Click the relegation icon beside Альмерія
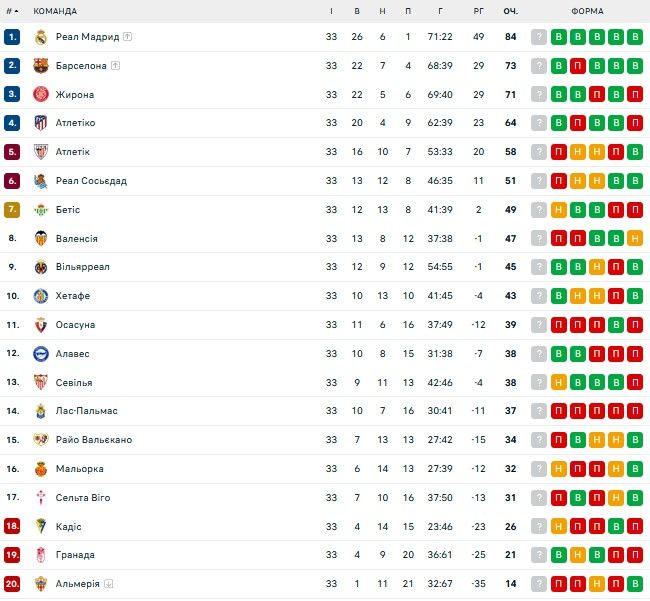The width and height of the screenshot is (650, 601). 108,584
